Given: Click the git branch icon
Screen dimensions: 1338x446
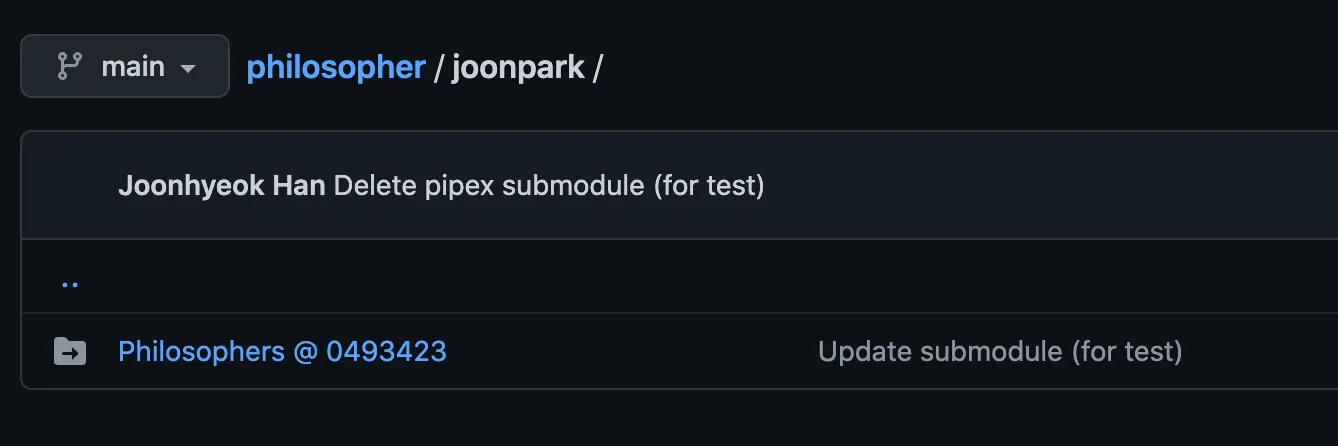Looking at the screenshot, I should click(x=68, y=67).
